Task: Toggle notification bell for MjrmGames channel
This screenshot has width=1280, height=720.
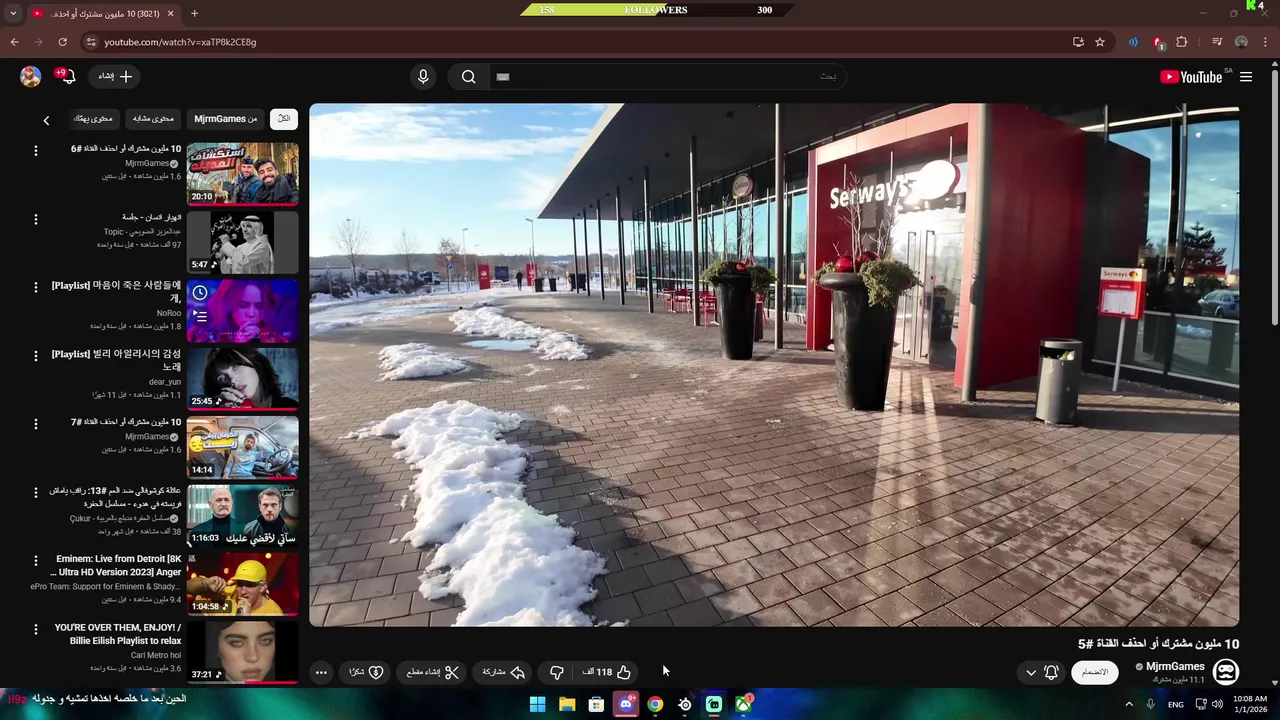Action: click(x=1051, y=672)
